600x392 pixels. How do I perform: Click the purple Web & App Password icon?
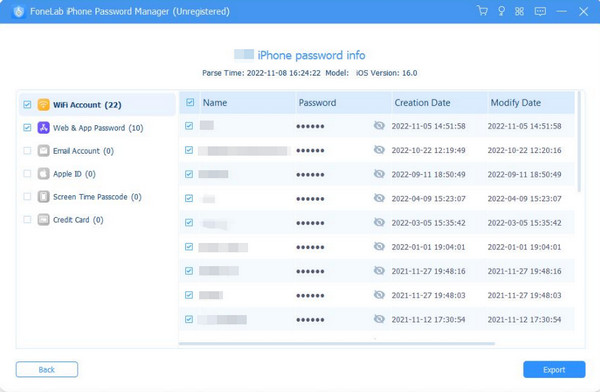coord(43,127)
